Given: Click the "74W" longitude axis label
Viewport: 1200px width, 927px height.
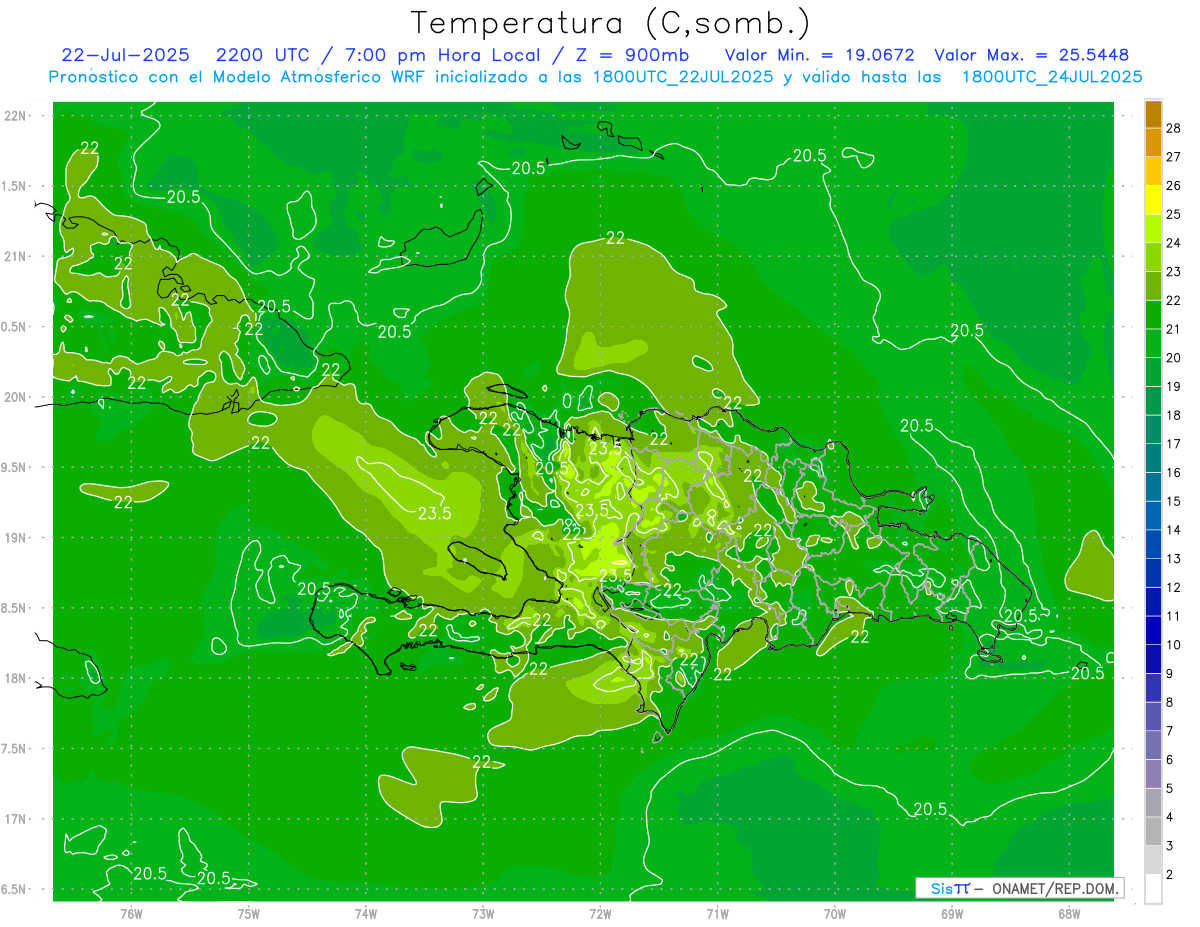Looking at the screenshot, I should [x=366, y=913].
